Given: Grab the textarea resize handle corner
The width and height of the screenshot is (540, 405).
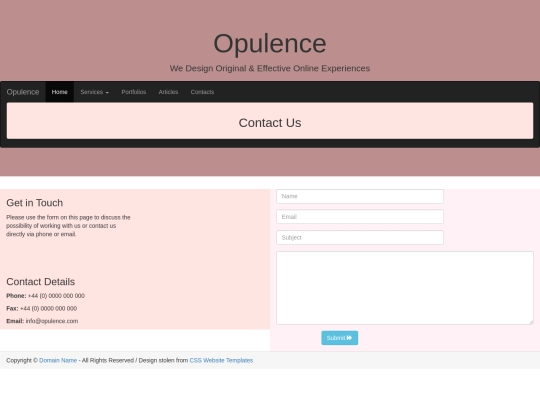Looking at the screenshot, I should point(531,322).
